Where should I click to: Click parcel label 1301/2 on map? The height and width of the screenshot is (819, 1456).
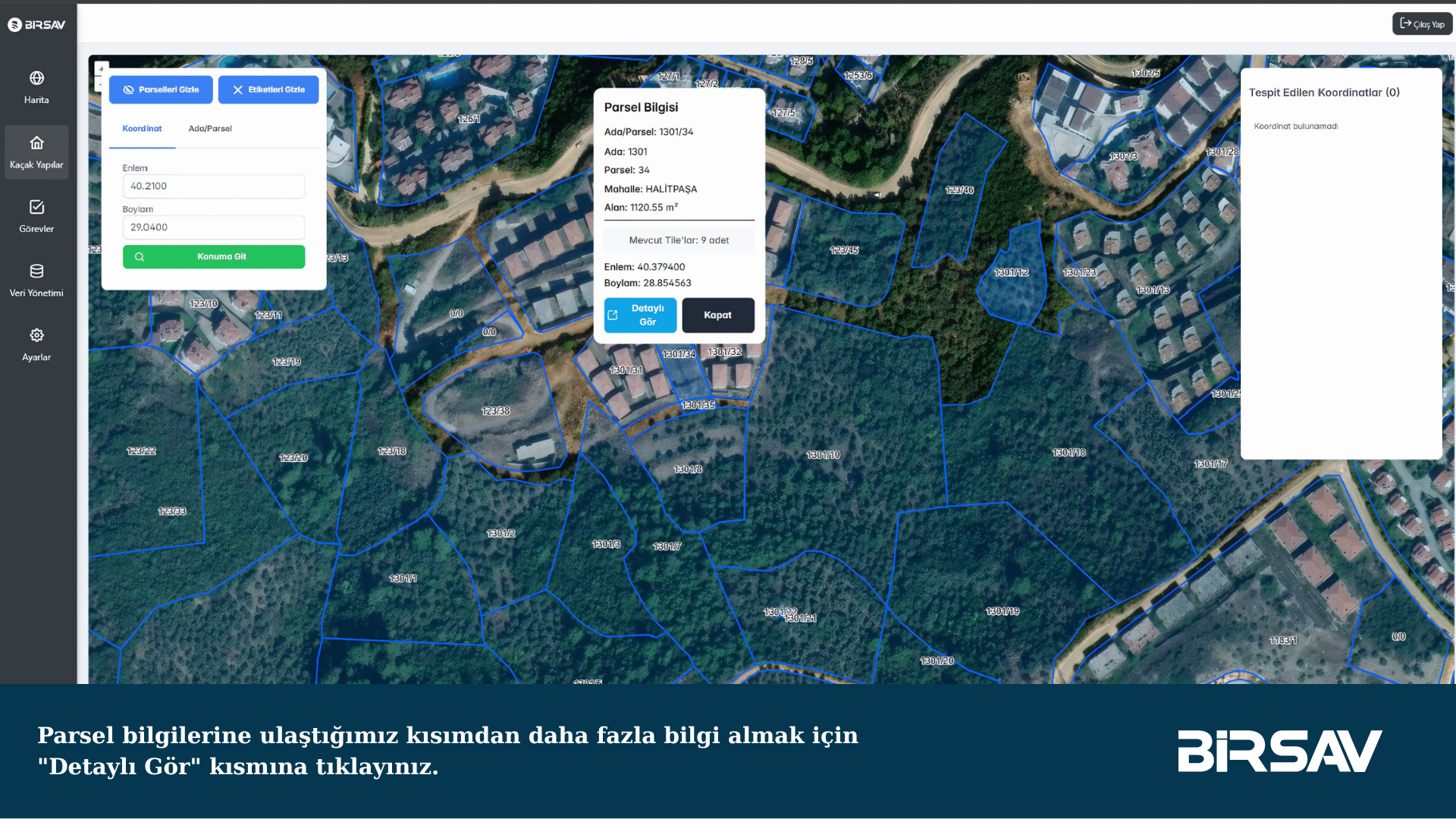pyautogui.click(x=500, y=534)
